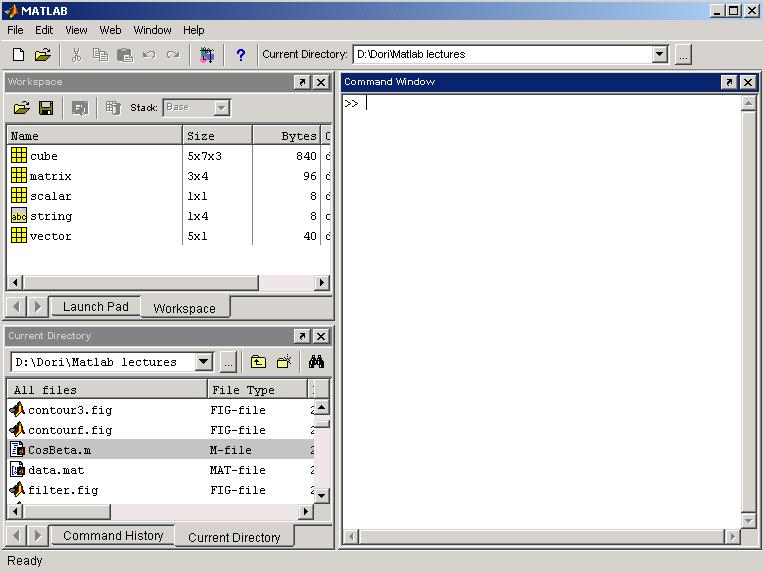The height and width of the screenshot is (572, 764).
Task: Undock the Command Window
Action: coord(729,82)
